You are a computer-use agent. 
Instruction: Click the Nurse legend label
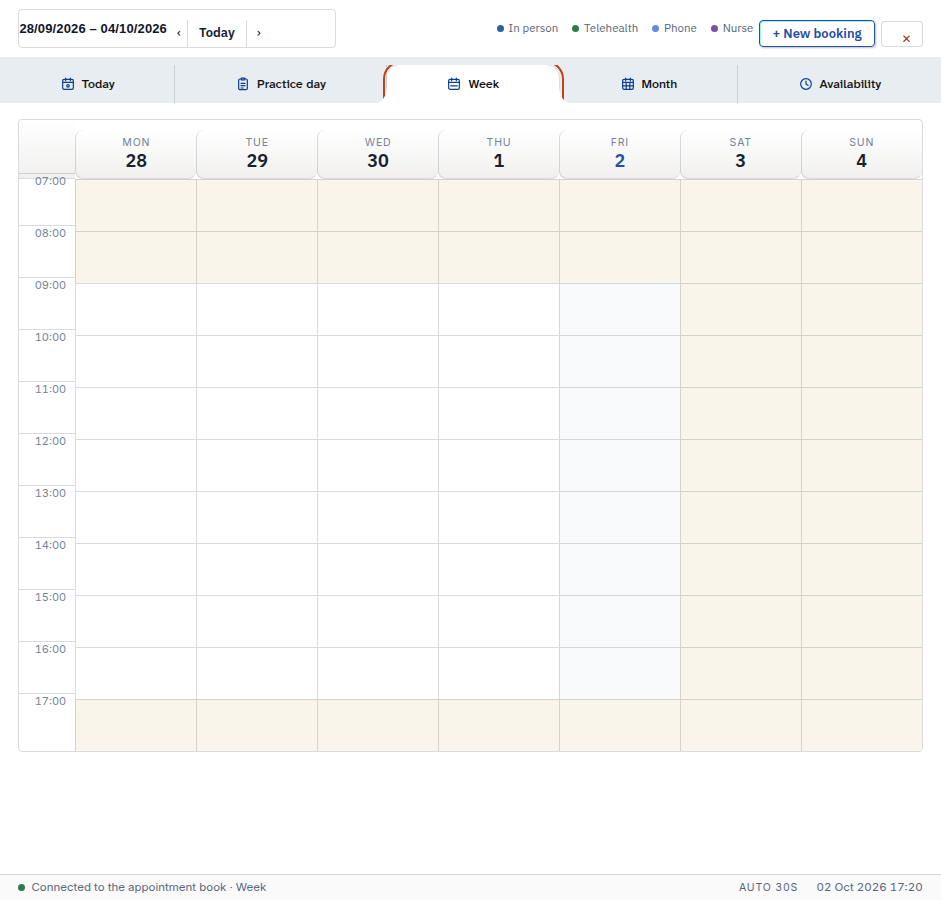click(x=738, y=28)
